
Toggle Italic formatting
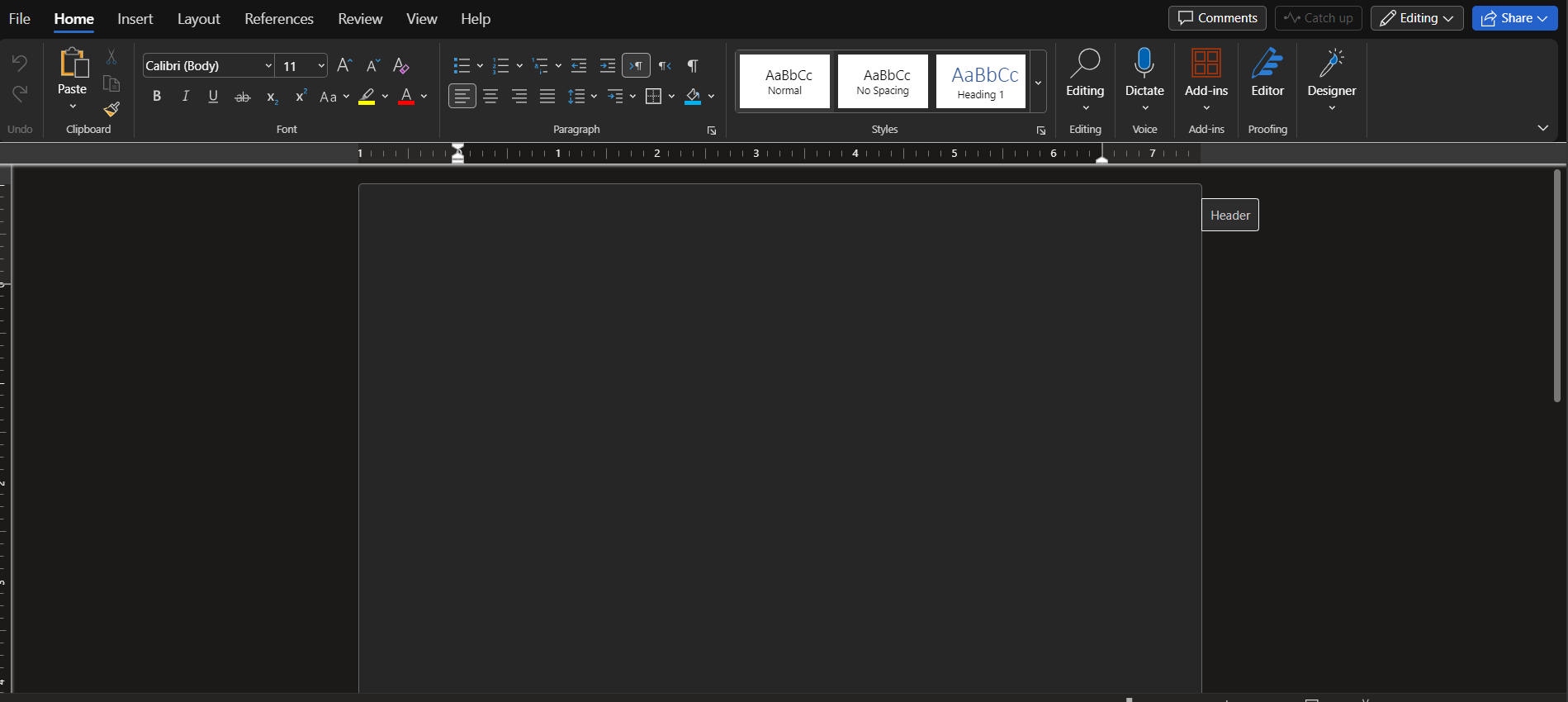[x=186, y=97]
